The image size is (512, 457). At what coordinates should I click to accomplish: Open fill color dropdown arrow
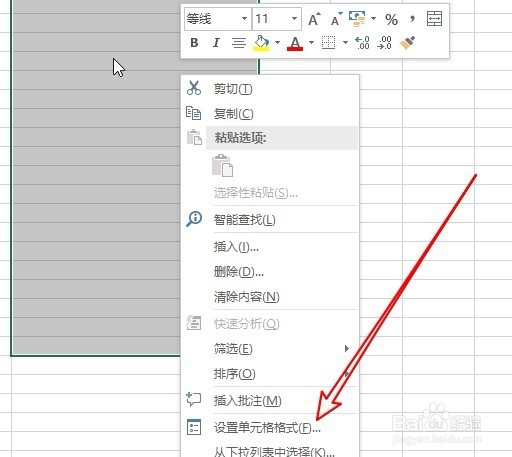277,43
